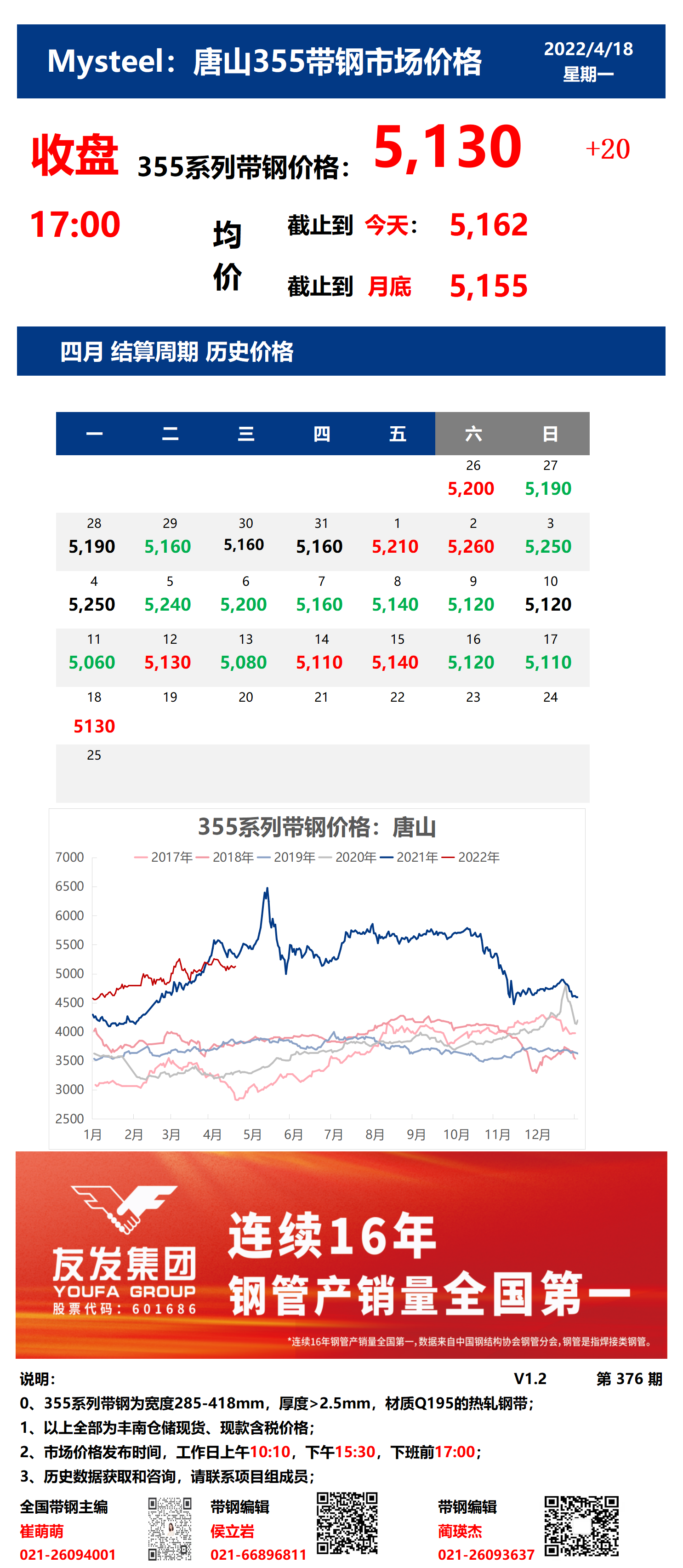
Task: Click the red 10:10 publish time
Action: pos(270,1452)
